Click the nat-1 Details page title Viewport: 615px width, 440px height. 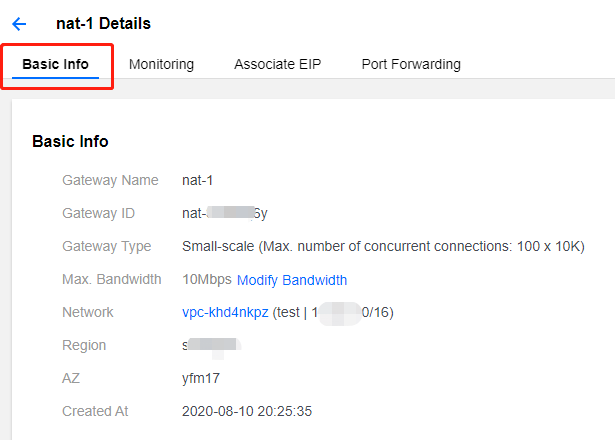tap(103, 24)
